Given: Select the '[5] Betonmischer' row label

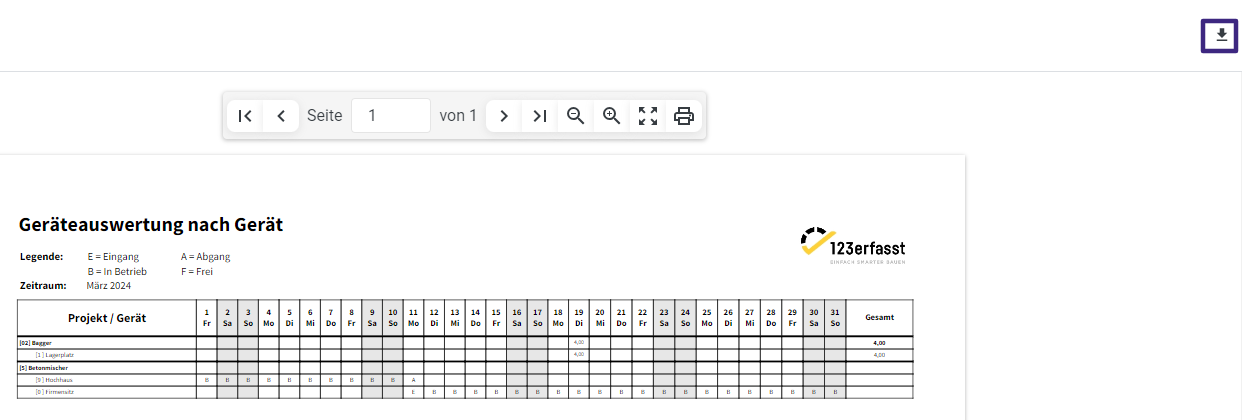Looking at the screenshot, I should (43, 368).
